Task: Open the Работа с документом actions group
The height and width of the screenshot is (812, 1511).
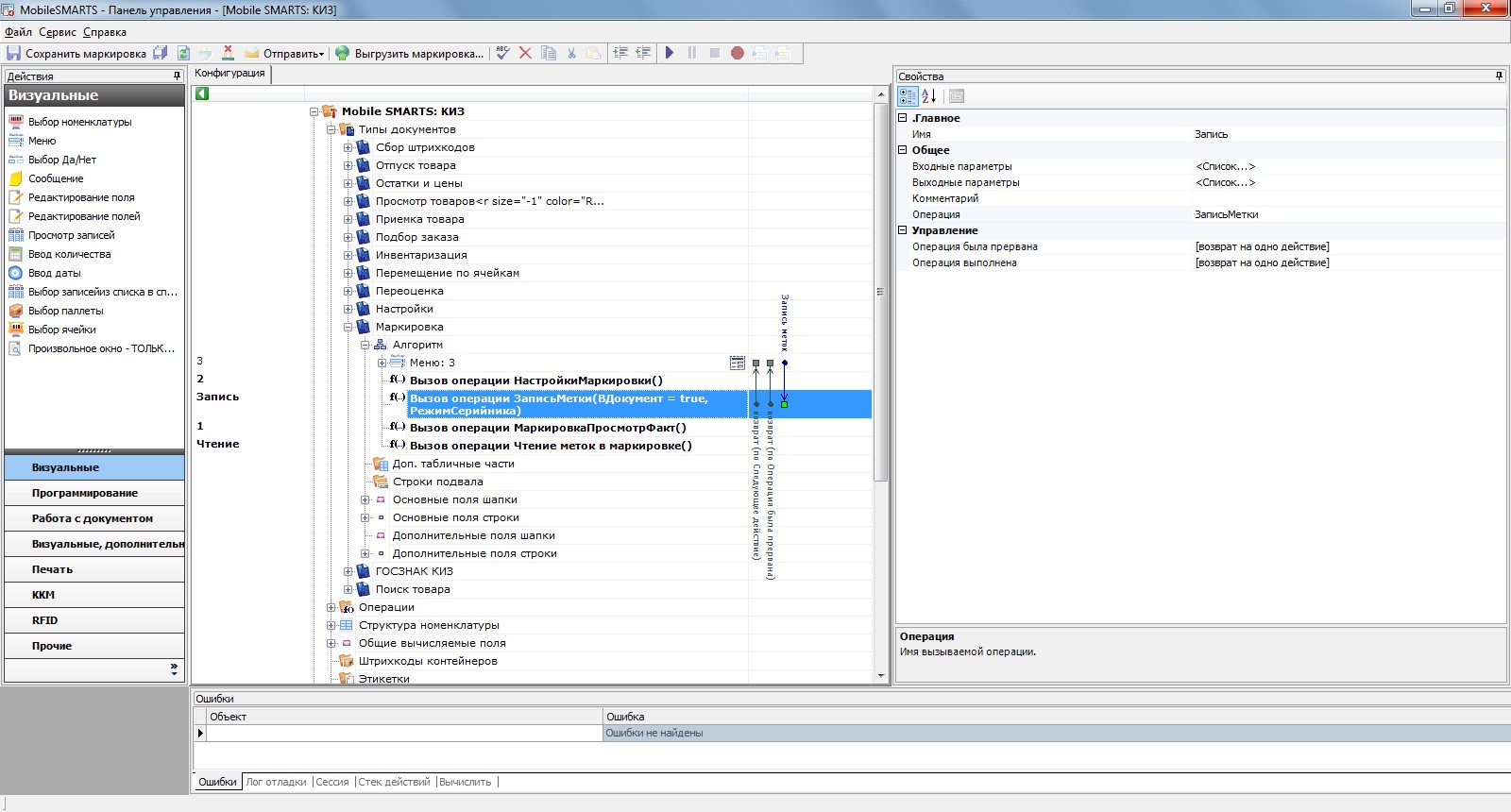Action: tap(94, 518)
